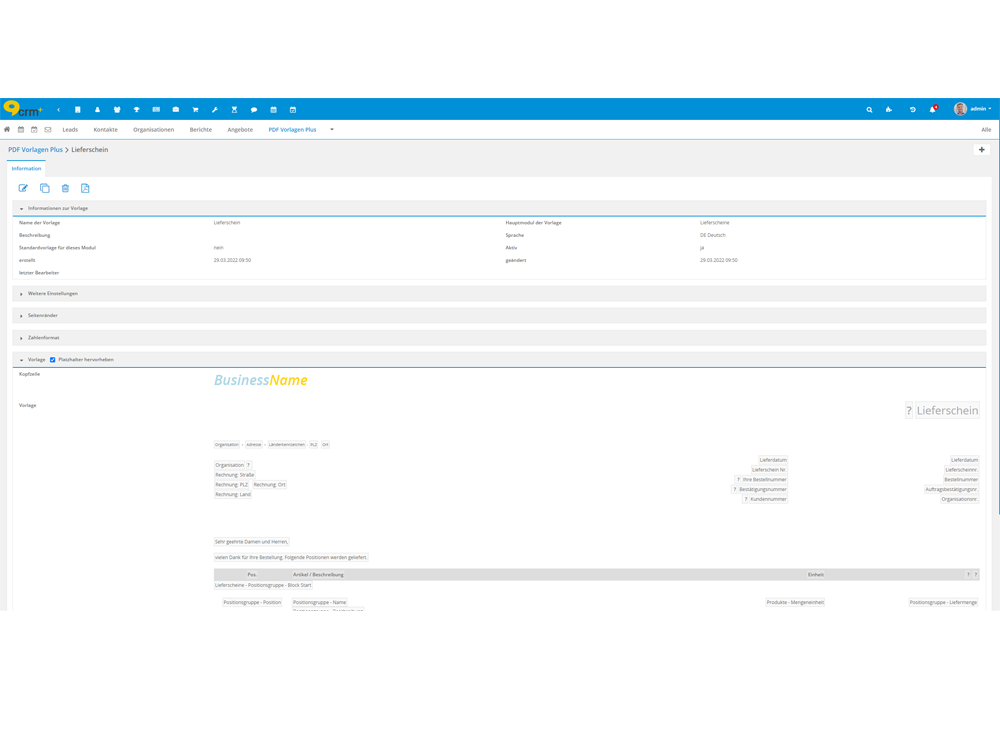
Task: Open the Organisationen menu item
Action: click(x=153, y=129)
